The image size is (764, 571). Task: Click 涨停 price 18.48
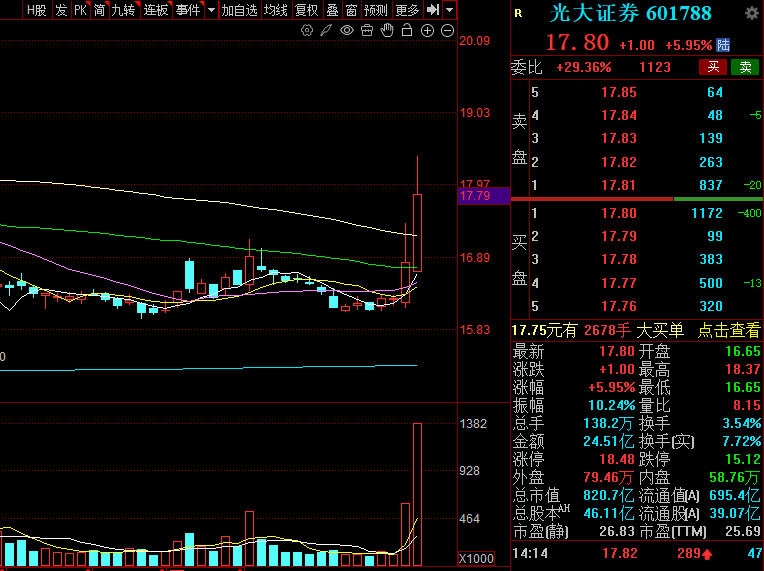[617, 459]
